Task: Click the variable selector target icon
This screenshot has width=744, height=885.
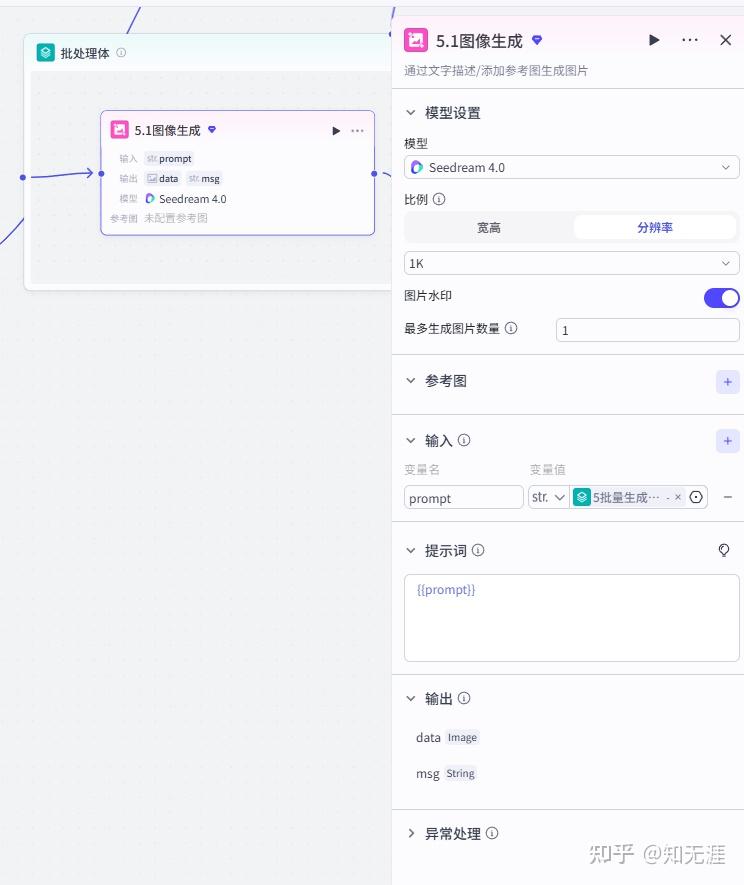Action: pyautogui.click(x=697, y=497)
